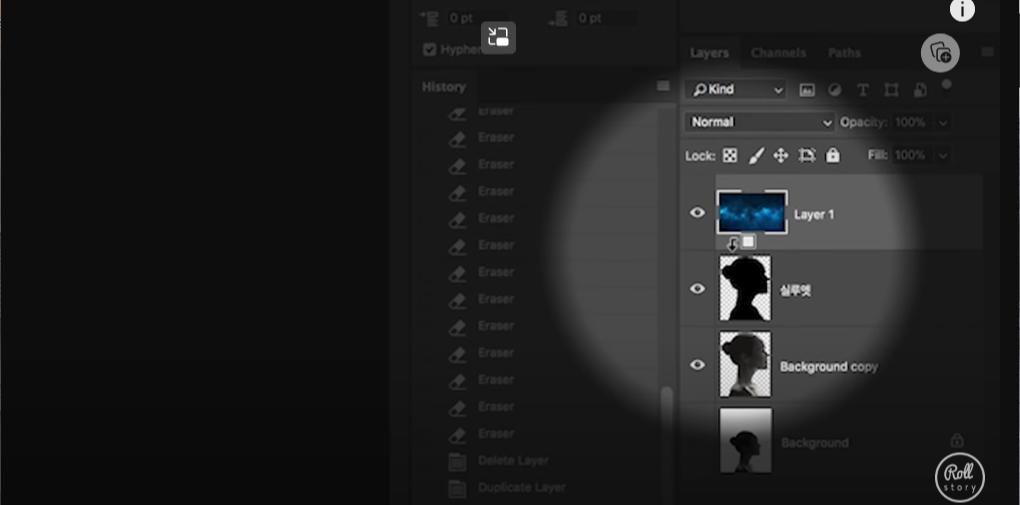Open the Layers panel menu icon
Viewport: 1020px width, 505px height.
pos(987,52)
